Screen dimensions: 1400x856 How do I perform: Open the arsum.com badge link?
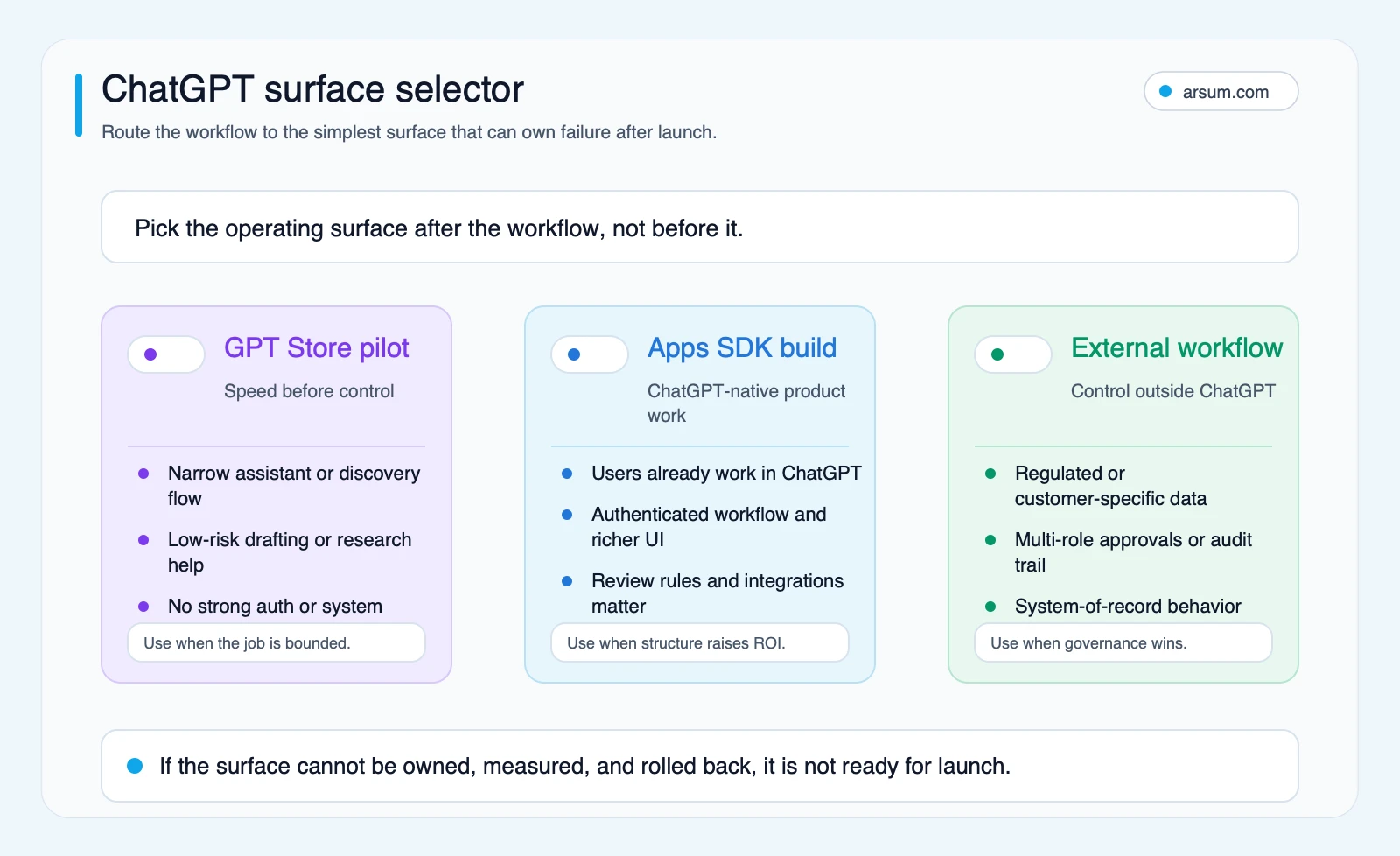pos(1221,91)
